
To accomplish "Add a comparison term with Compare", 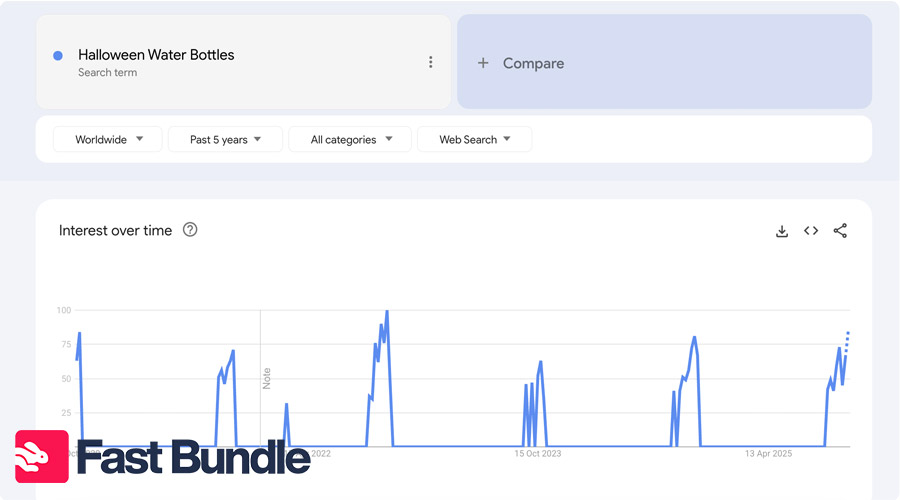I will tap(533, 63).
